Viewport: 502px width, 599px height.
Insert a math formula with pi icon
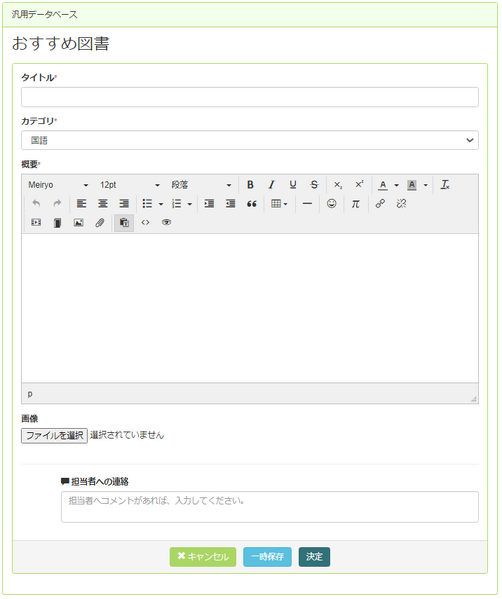[x=356, y=204]
